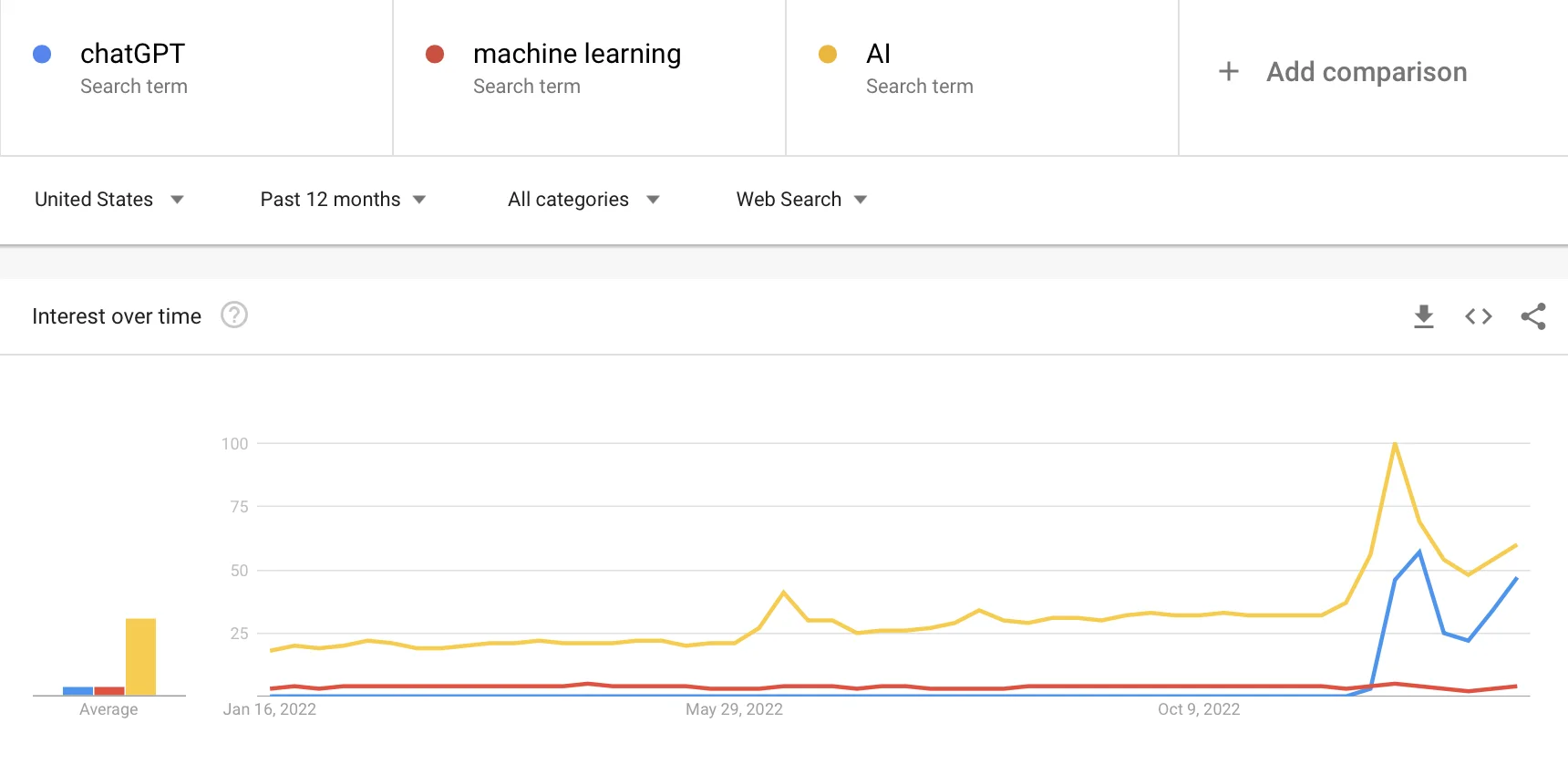Open the embed code icon

[x=1478, y=316]
